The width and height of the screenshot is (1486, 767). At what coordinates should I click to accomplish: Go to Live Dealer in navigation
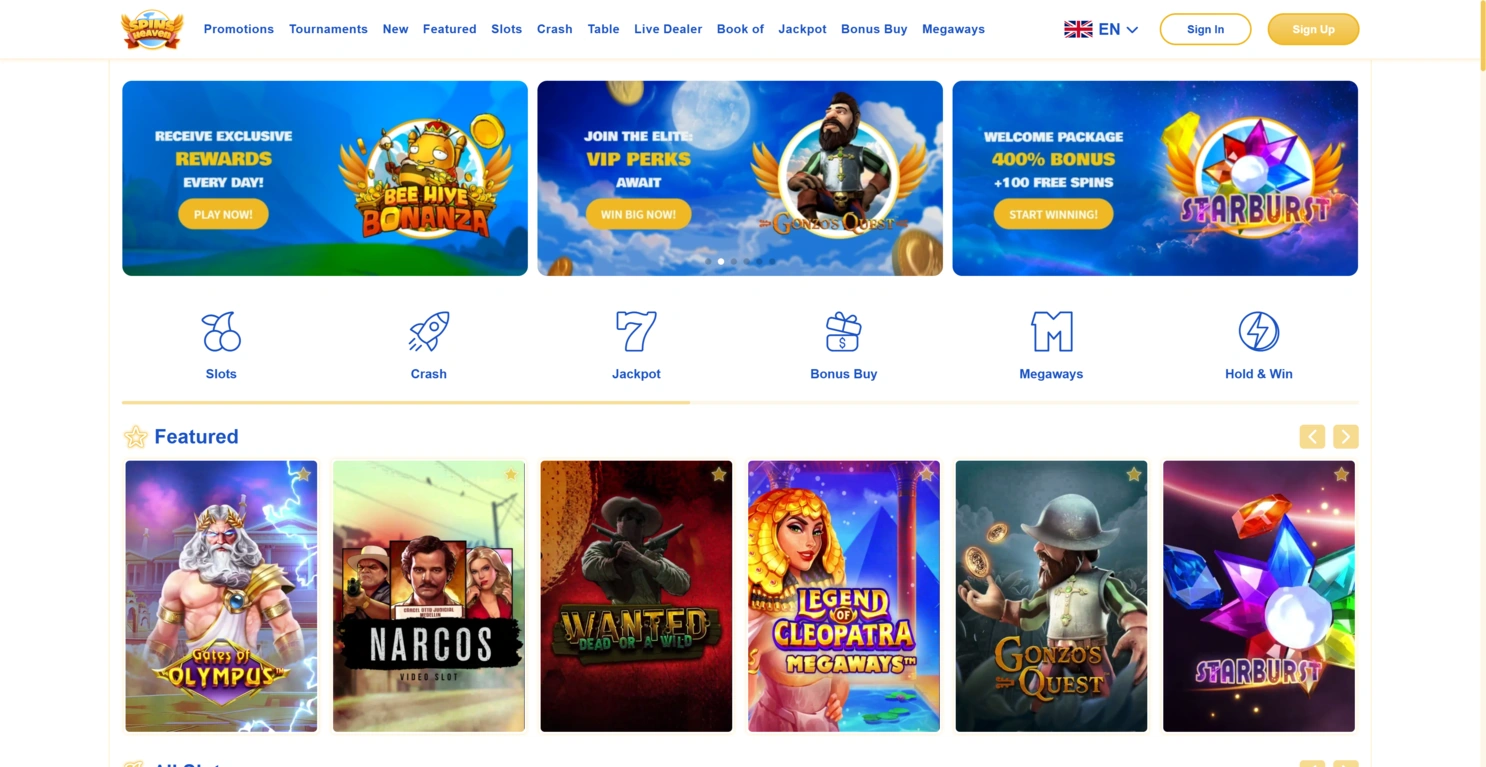(x=668, y=29)
